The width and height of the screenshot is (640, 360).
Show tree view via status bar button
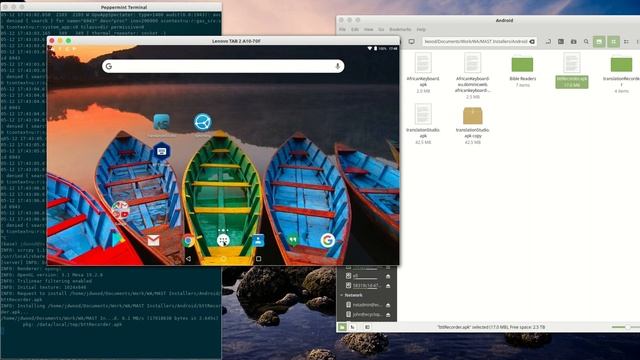(353, 327)
